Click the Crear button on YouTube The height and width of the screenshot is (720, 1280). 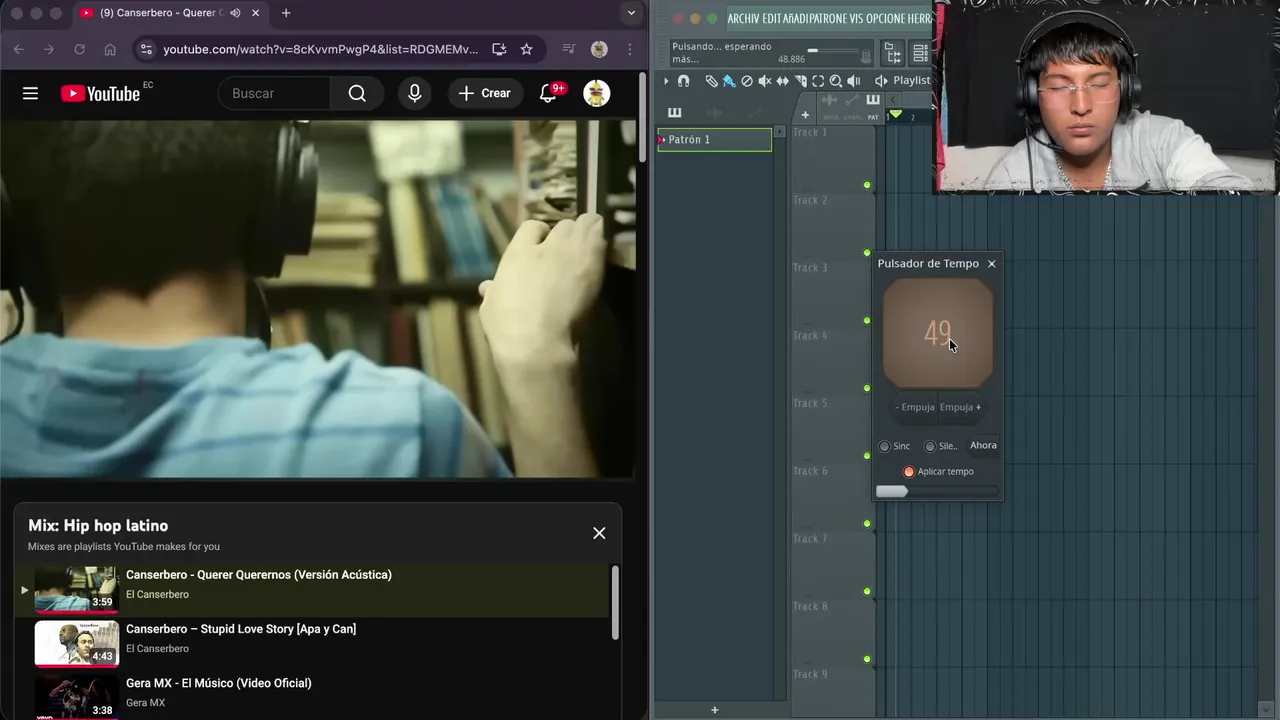click(x=485, y=93)
